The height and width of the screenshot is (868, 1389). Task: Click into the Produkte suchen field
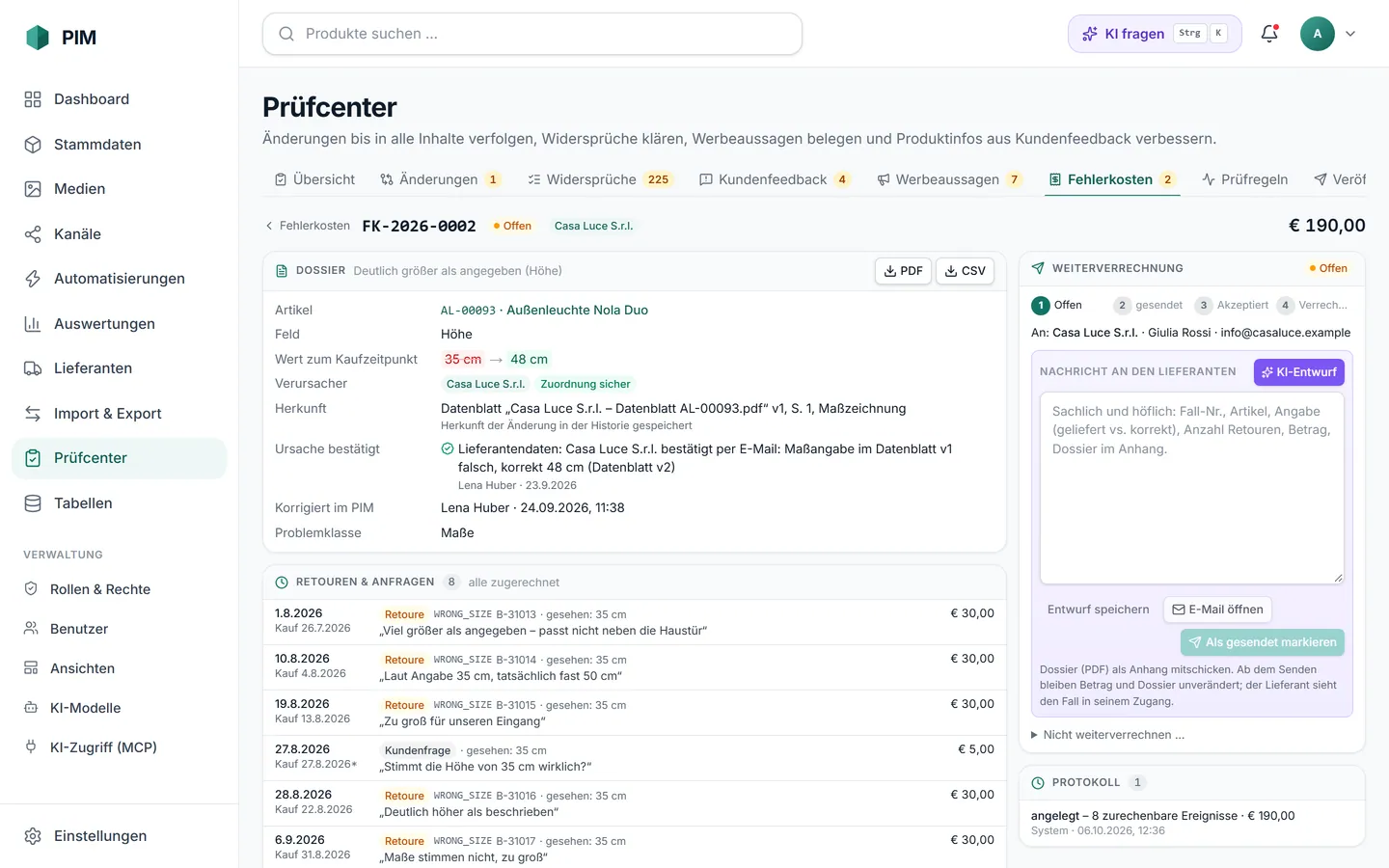tap(532, 34)
